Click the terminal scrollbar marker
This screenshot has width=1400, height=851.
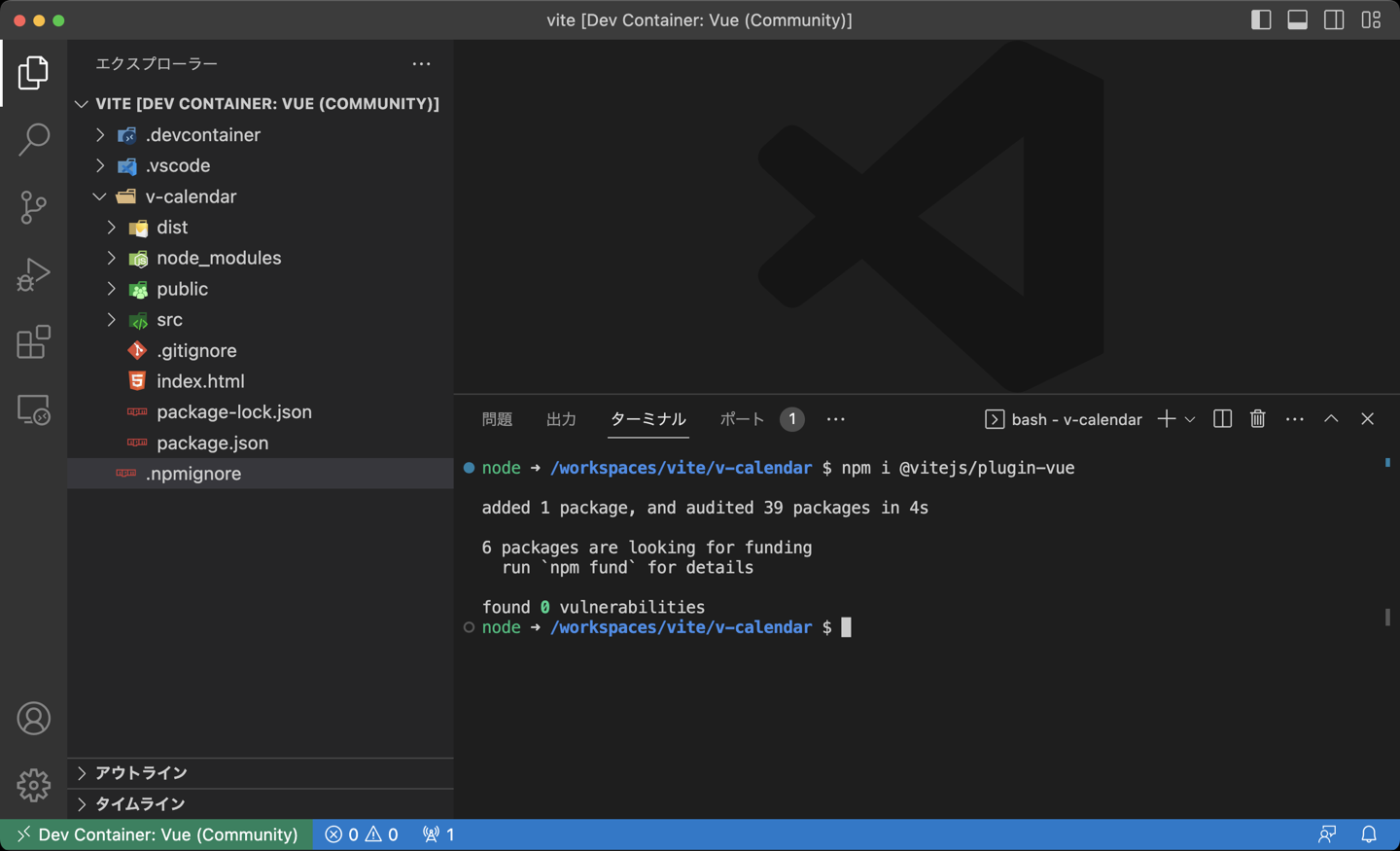(x=1387, y=618)
